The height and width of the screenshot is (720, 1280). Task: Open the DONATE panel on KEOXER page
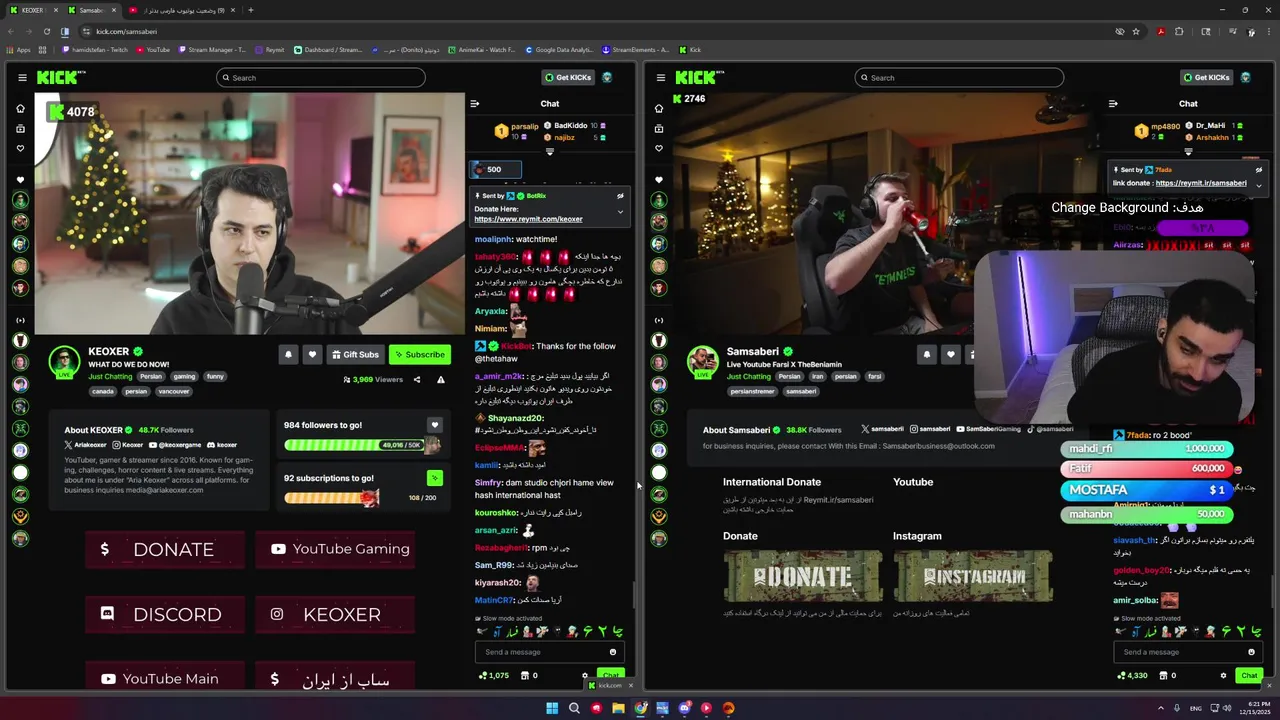(x=165, y=549)
